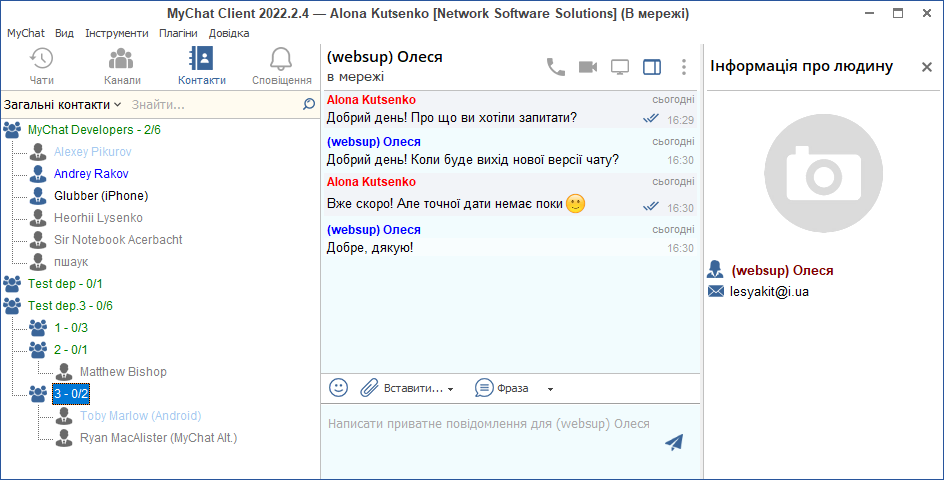Image resolution: width=944 pixels, height=480 pixels.
Task: Select contact Andrey Rakov
Action: [91, 173]
